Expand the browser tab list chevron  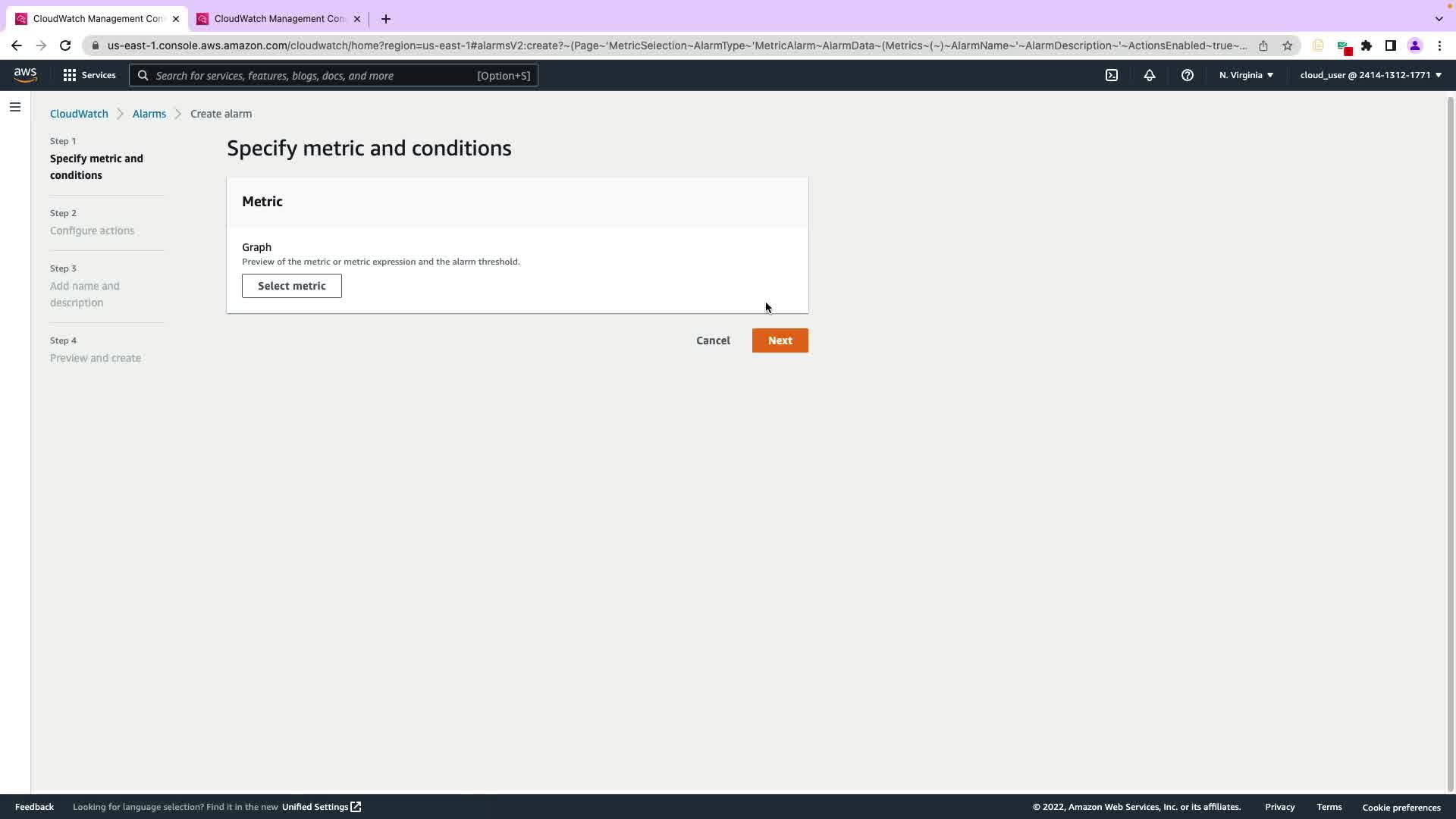(1439, 18)
